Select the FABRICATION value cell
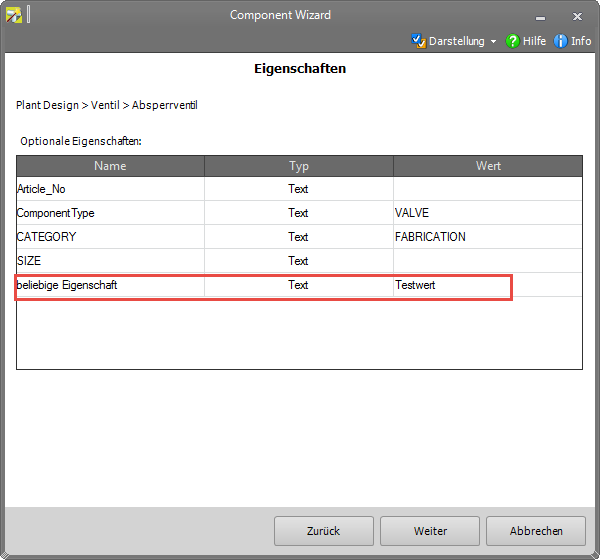 487,237
